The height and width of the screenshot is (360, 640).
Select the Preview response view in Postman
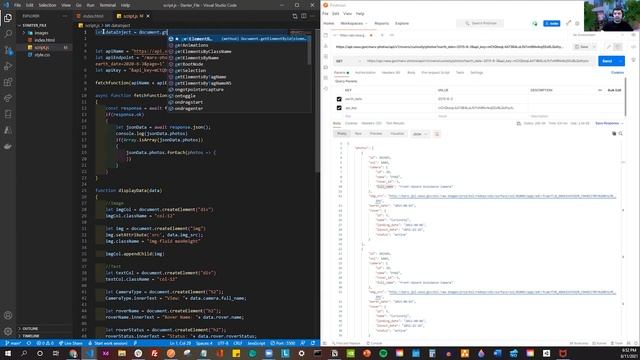(x=376, y=133)
